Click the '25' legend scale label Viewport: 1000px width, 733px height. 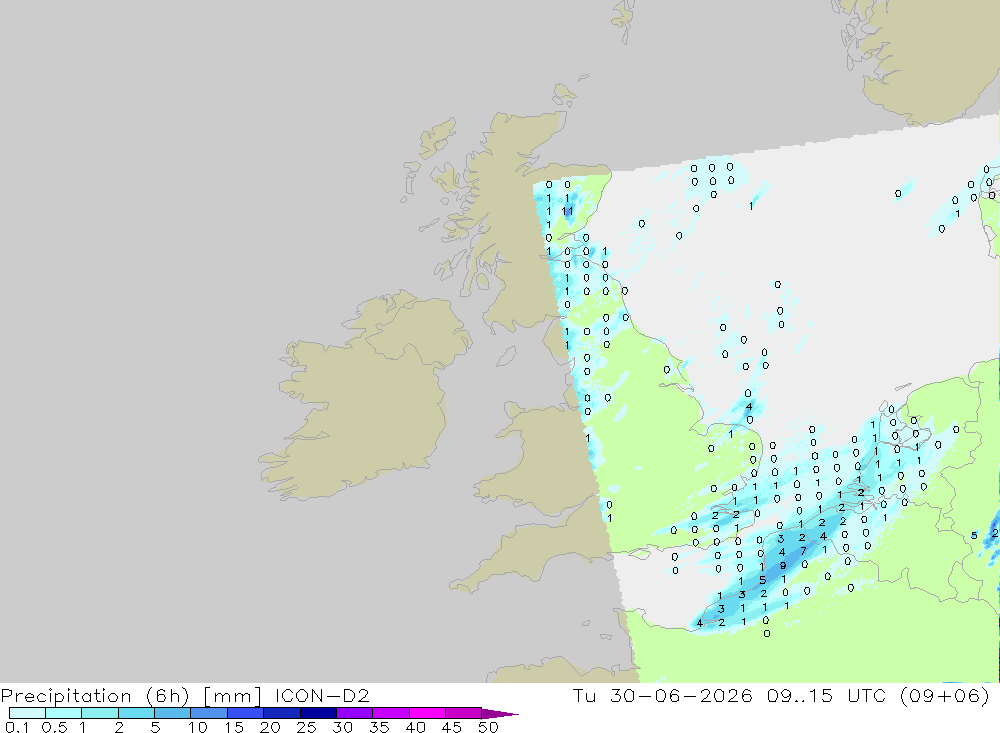click(x=306, y=727)
